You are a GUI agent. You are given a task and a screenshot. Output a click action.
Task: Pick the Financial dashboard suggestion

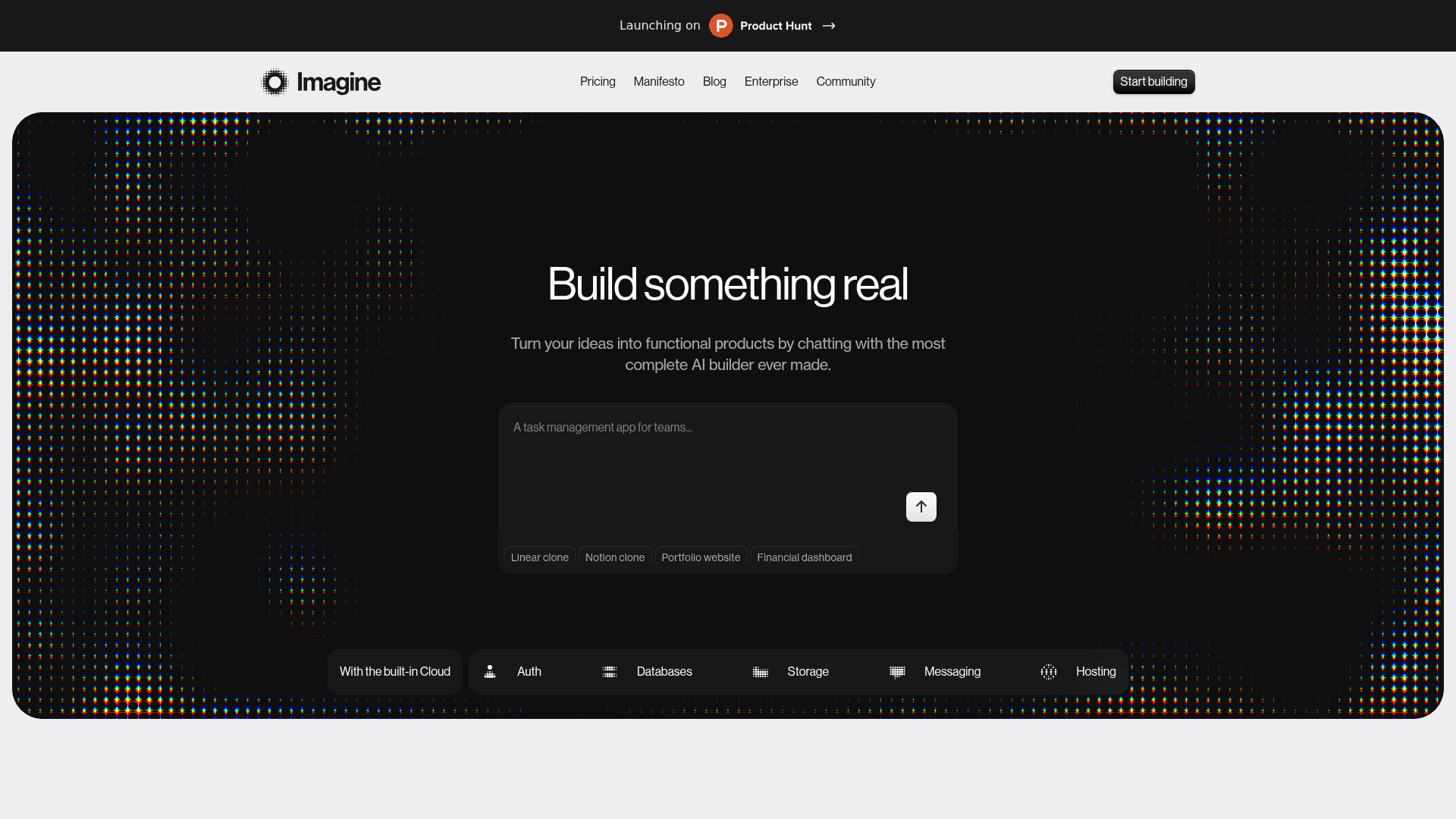tap(804, 557)
